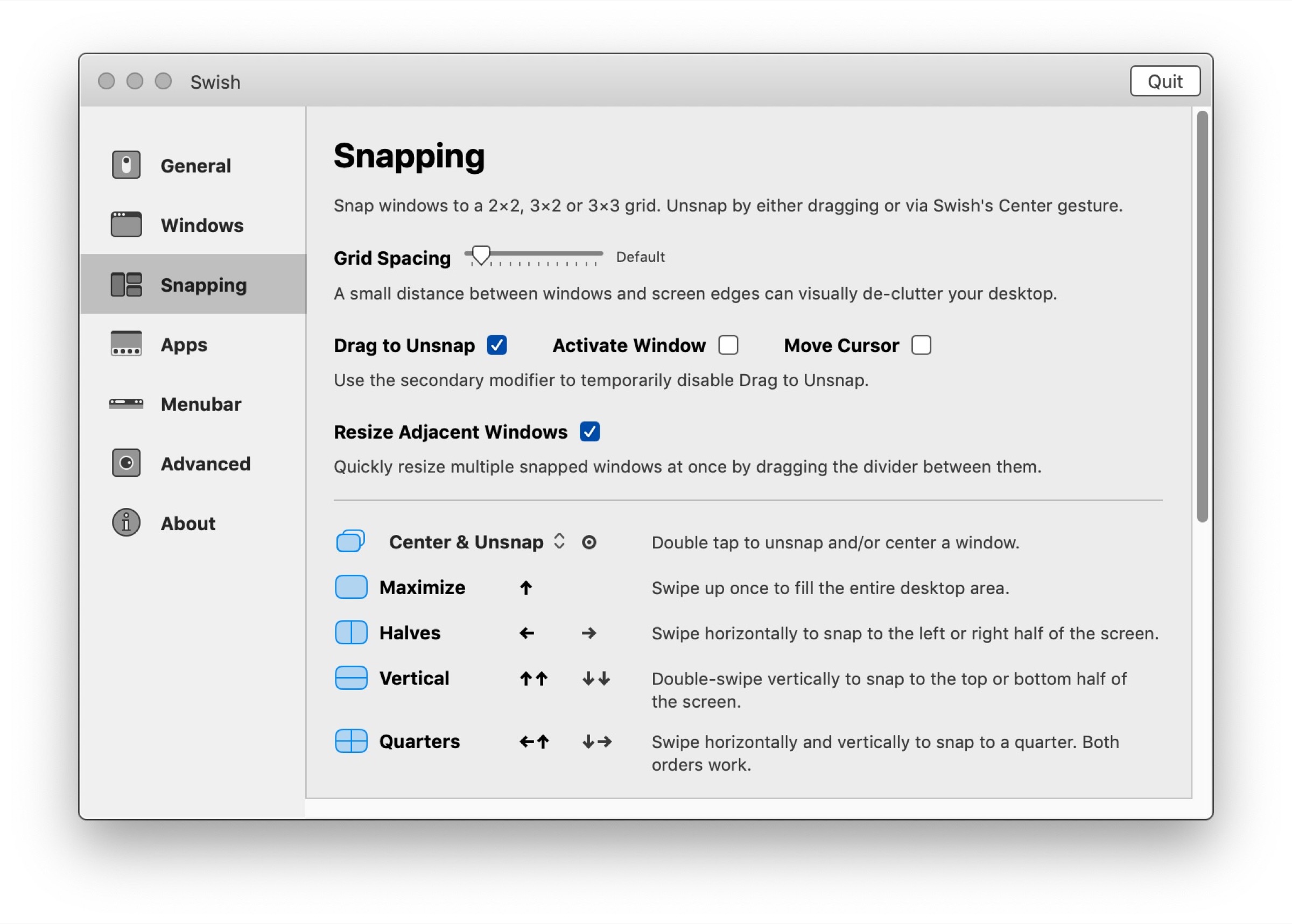Screen dimensions: 1292x924
Task: Click the Windows sidebar icon
Action: click(x=126, y=225)
